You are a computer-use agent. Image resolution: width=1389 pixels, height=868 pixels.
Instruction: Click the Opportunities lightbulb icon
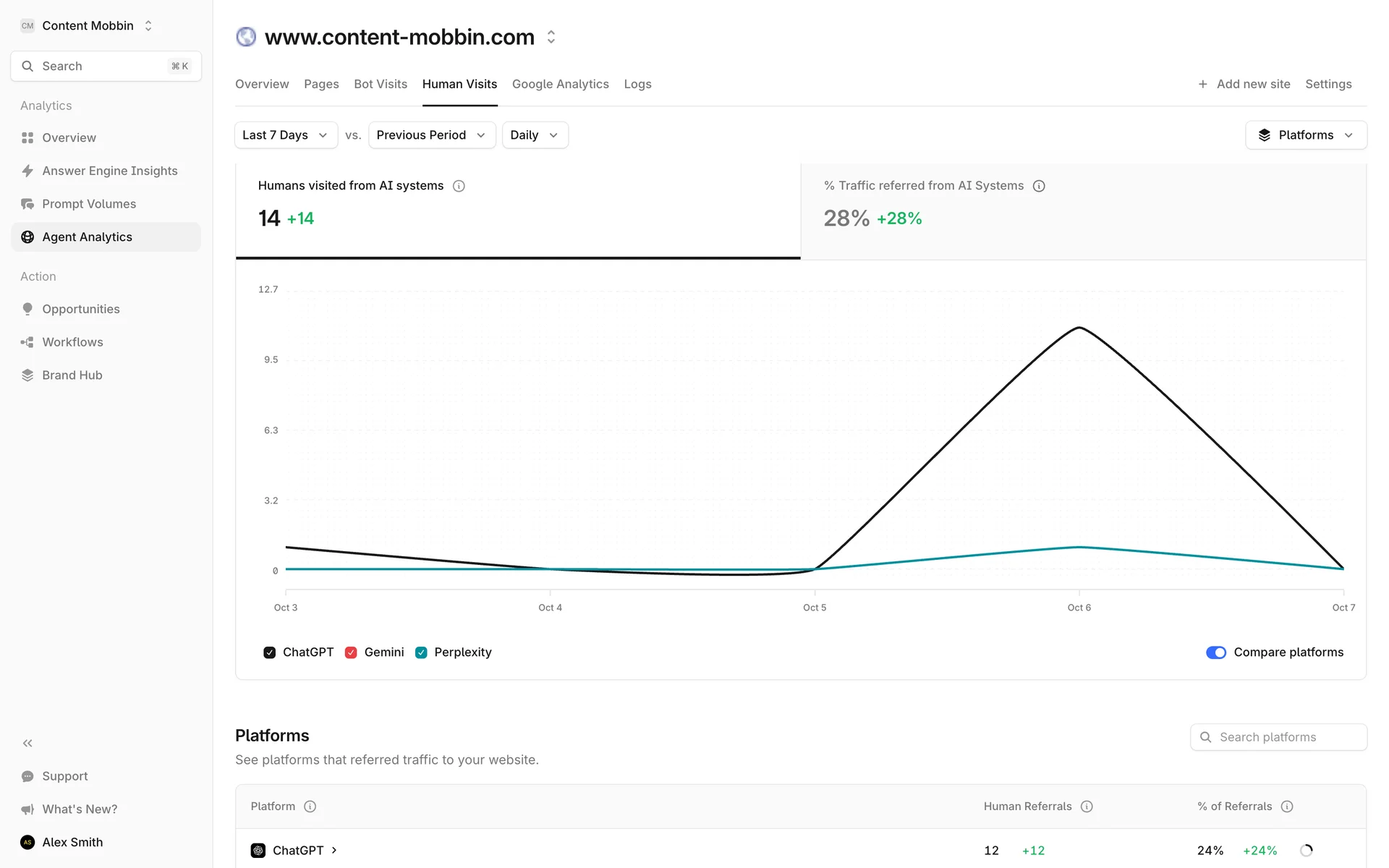tap(27, 309)
